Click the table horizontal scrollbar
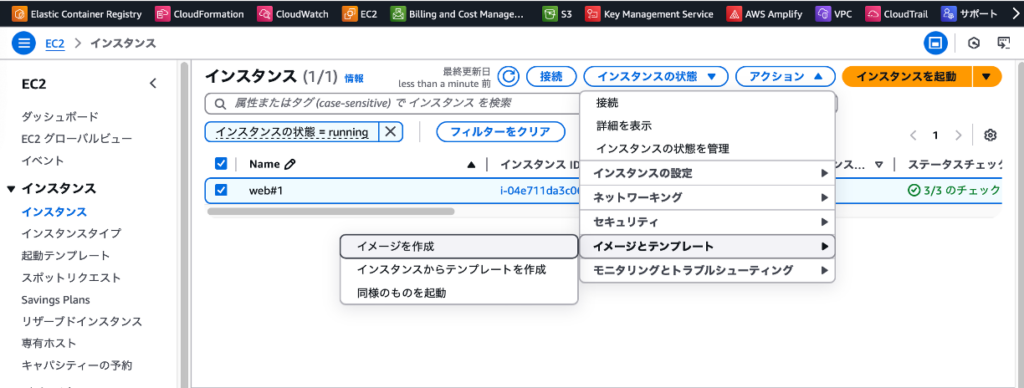 tap(330, 211)
